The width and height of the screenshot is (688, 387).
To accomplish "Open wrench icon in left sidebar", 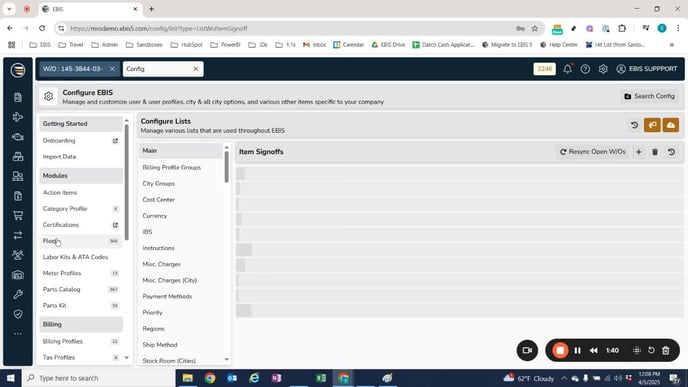I will pos(18,294).
